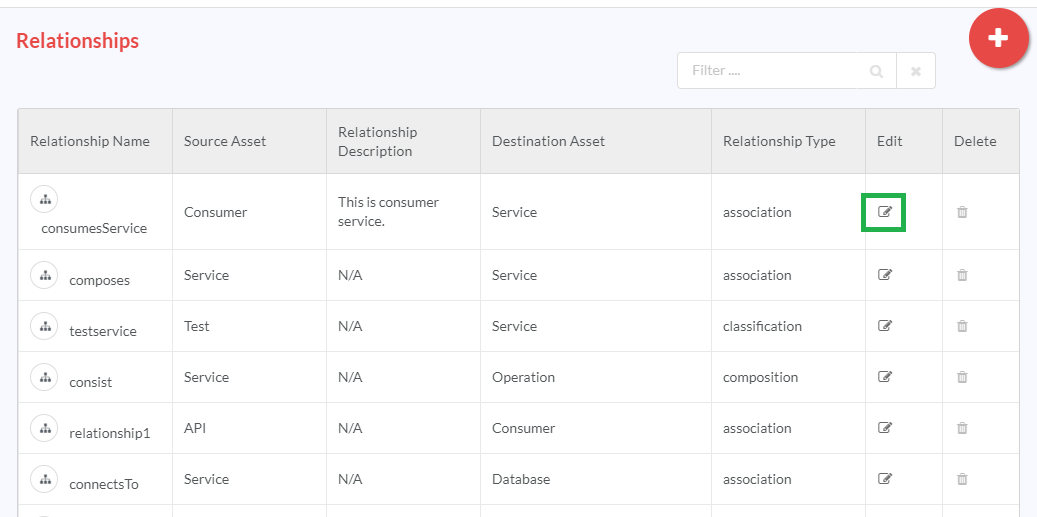Delete the testservice relationship

[962, 326]
